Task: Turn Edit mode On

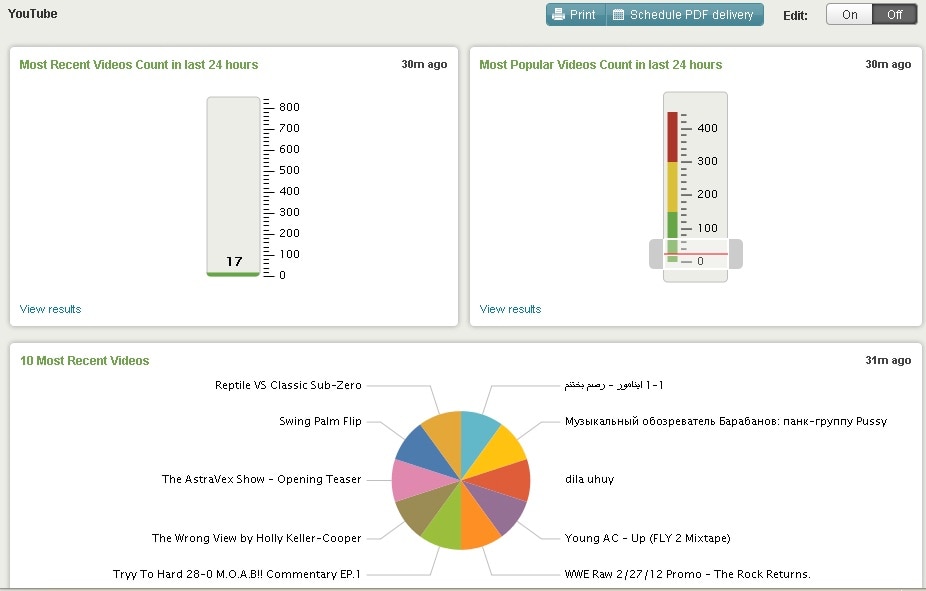Action: [x=849, y=15]
